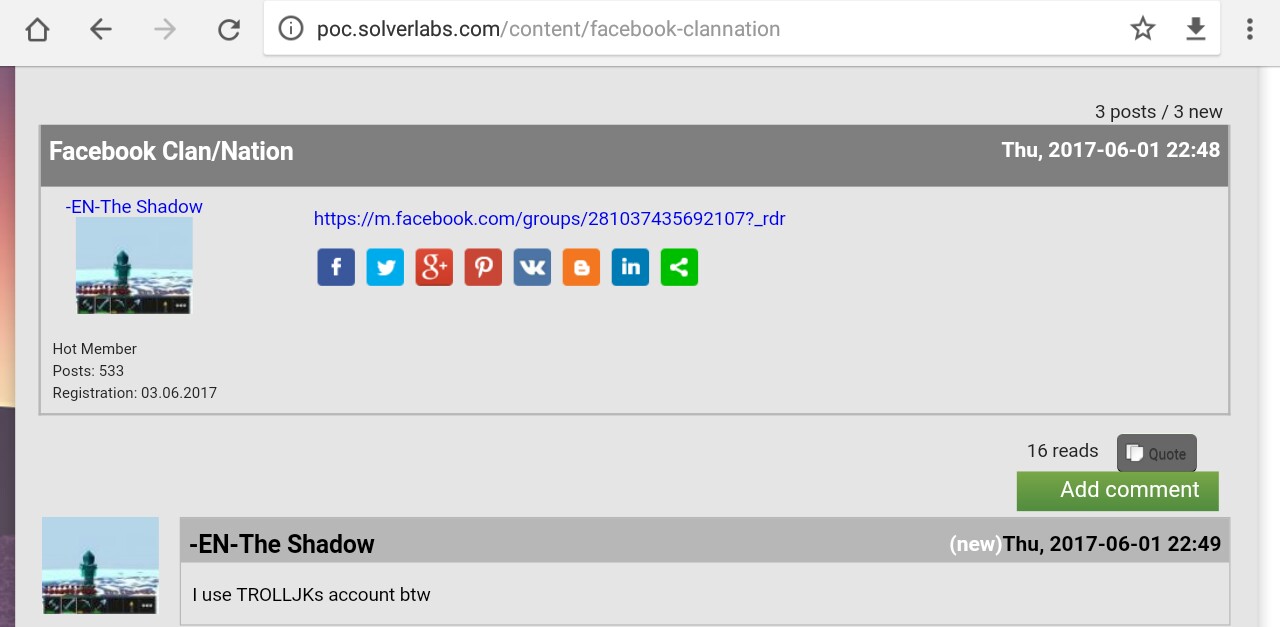This screenshot has height=627, width=1280.
Task: Open the green generic share icon
Action: click(x=679, y=267)
